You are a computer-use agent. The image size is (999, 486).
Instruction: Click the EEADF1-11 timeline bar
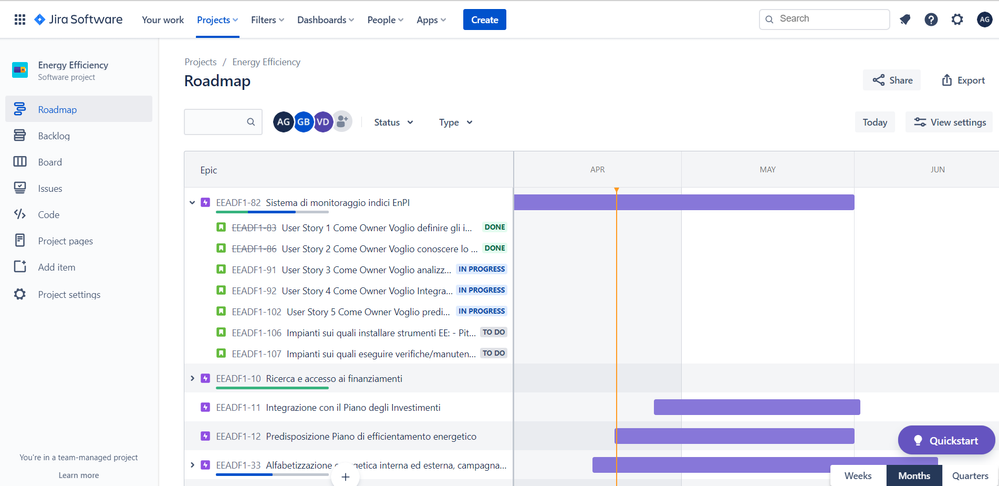757,407
